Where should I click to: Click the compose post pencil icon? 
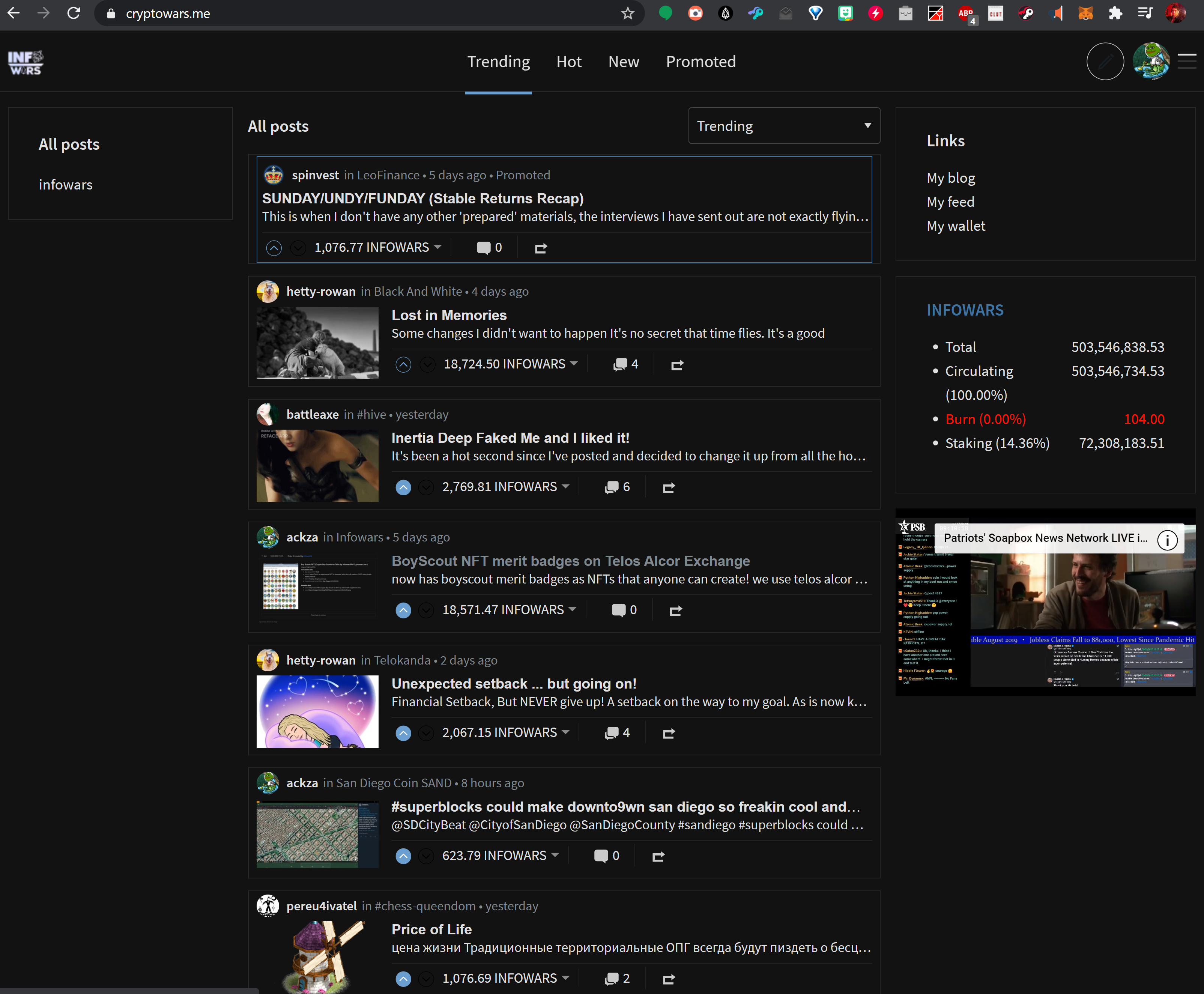click(1105, 61)
